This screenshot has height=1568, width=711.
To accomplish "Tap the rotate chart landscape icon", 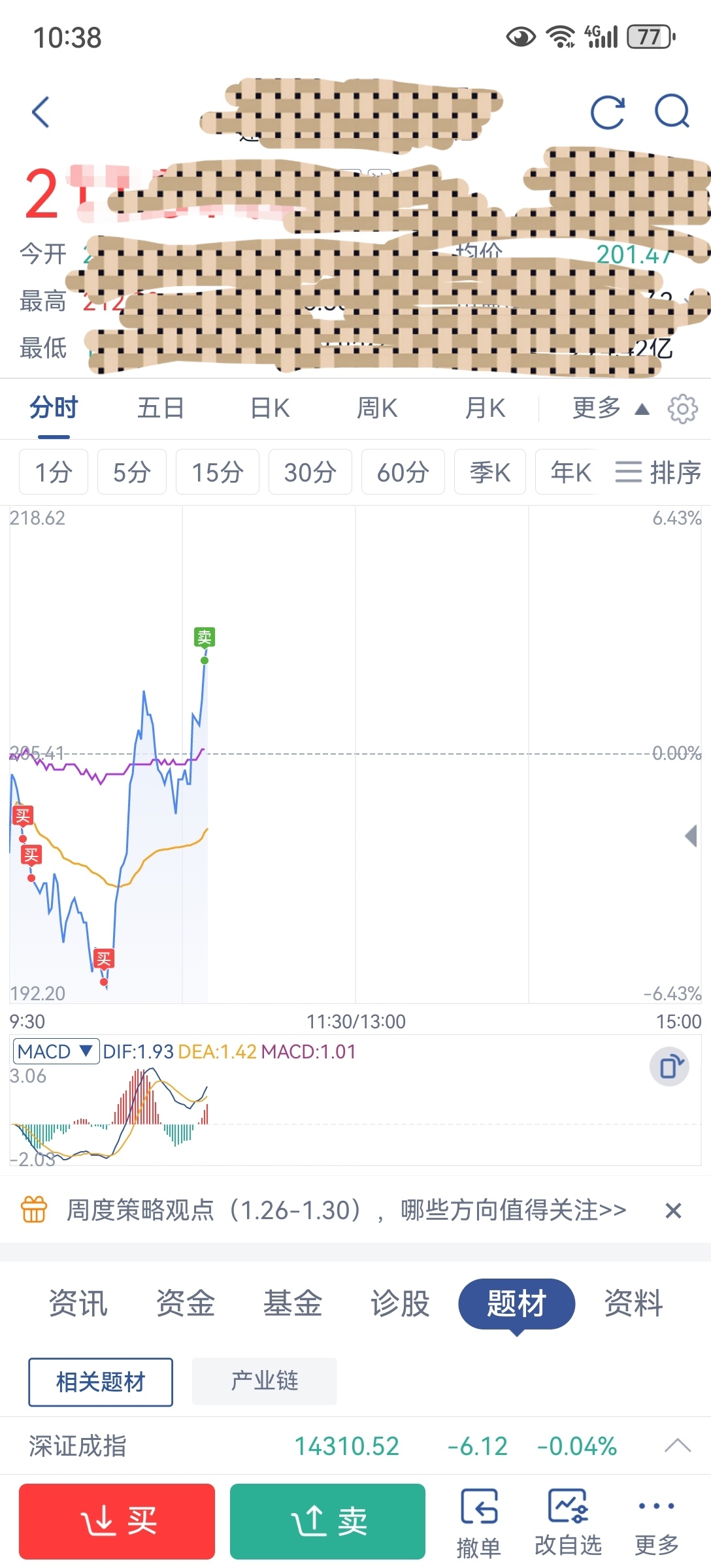I will tap(670, 1067).
